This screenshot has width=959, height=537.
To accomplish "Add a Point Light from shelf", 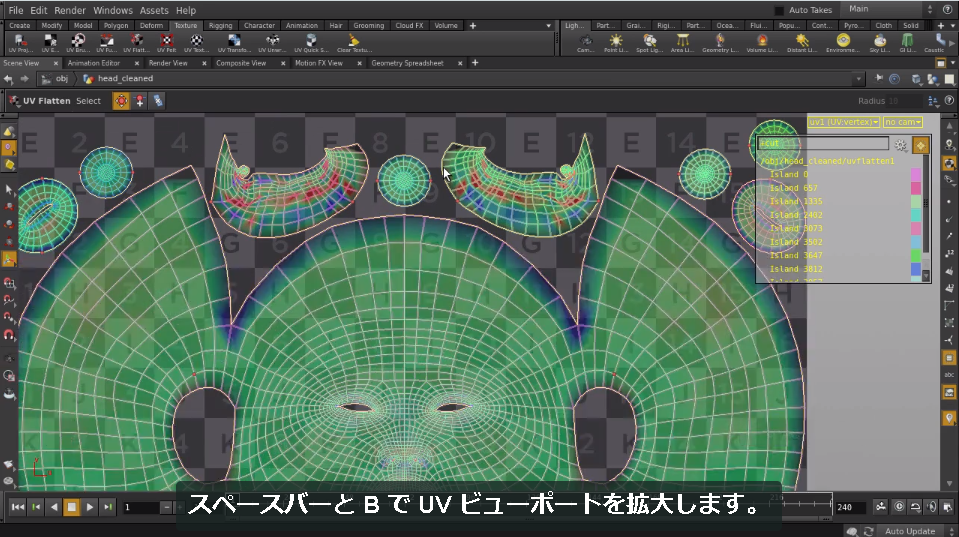I will (x=616, y=43).
